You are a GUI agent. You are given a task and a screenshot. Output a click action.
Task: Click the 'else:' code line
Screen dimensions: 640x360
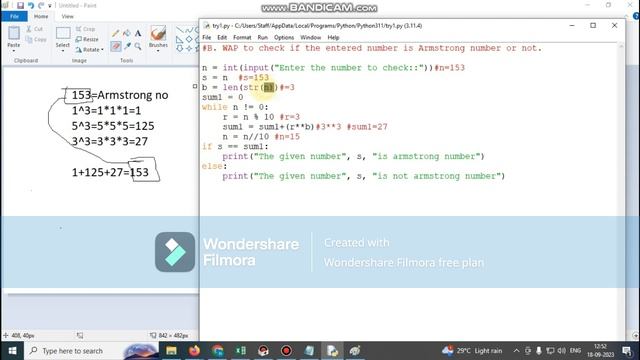coord(214,166)
